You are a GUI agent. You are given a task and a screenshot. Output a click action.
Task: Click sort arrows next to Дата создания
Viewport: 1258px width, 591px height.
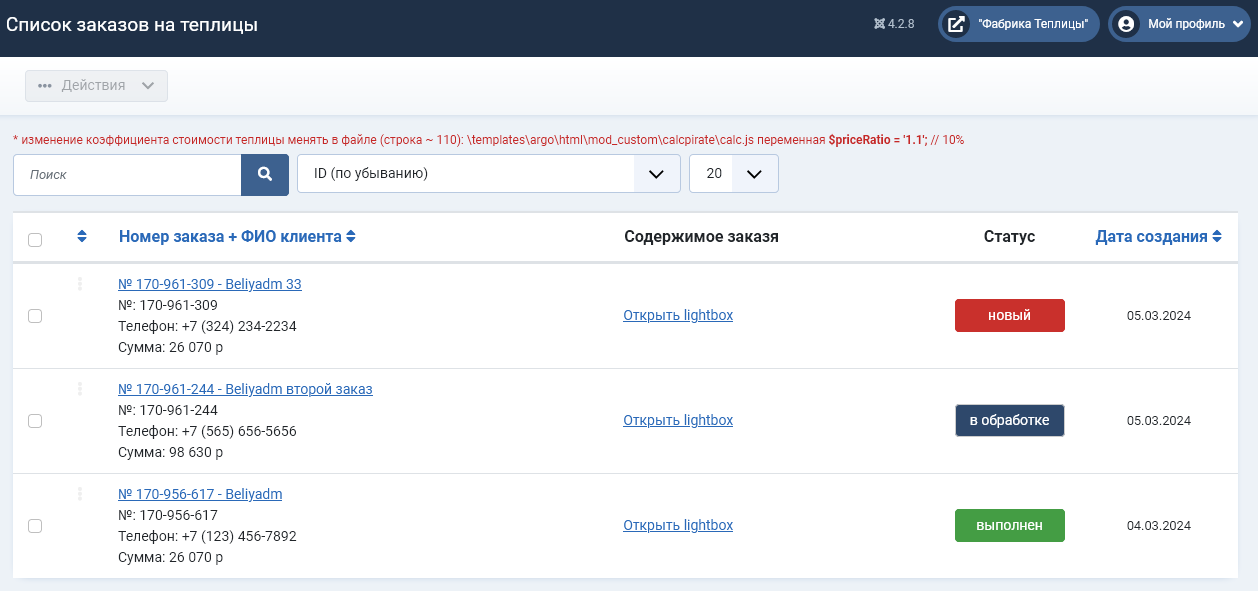[1217, 237]
